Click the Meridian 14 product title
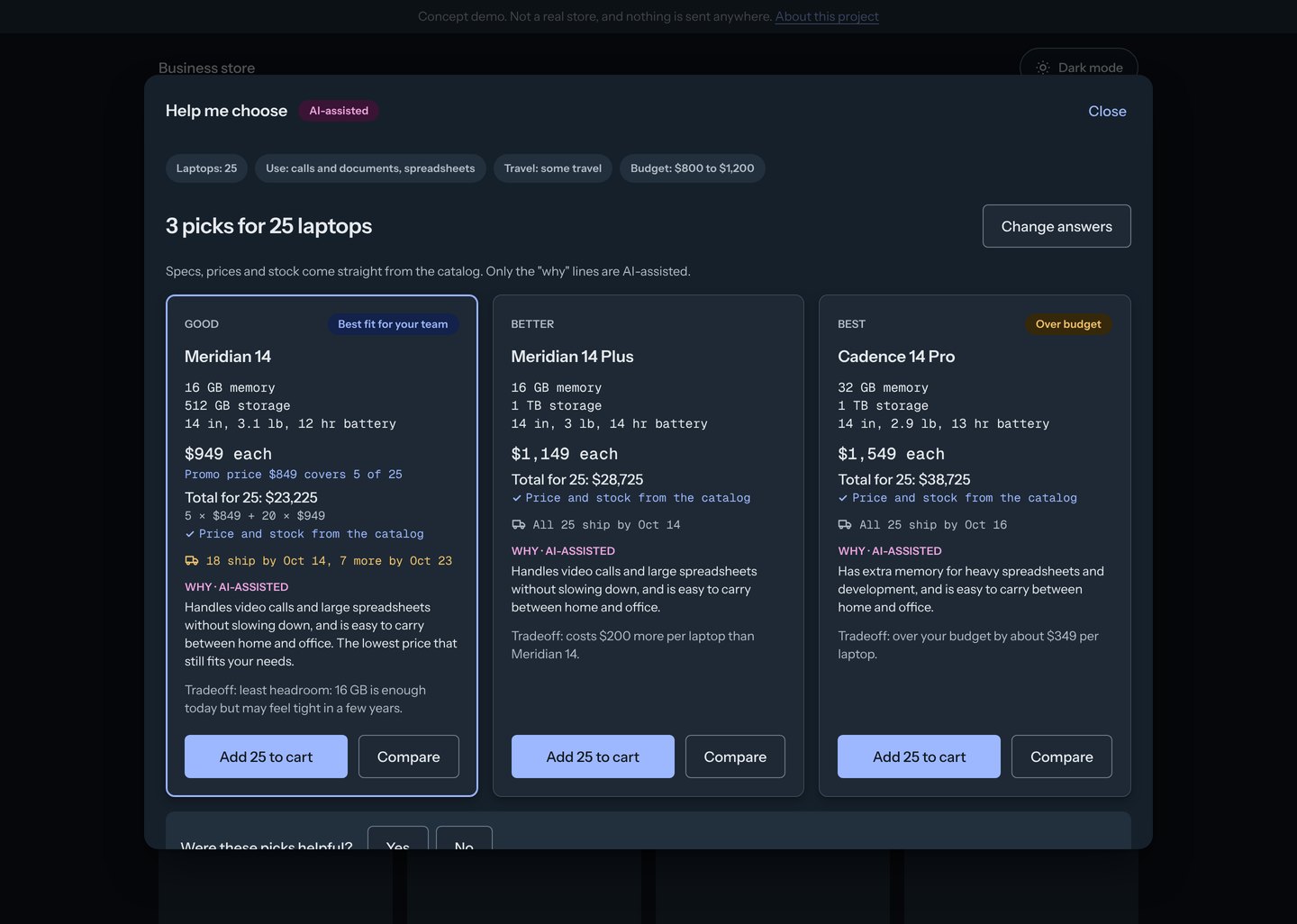The height and width of the screenshot is (924, 1297). click(x=228, y=357)
